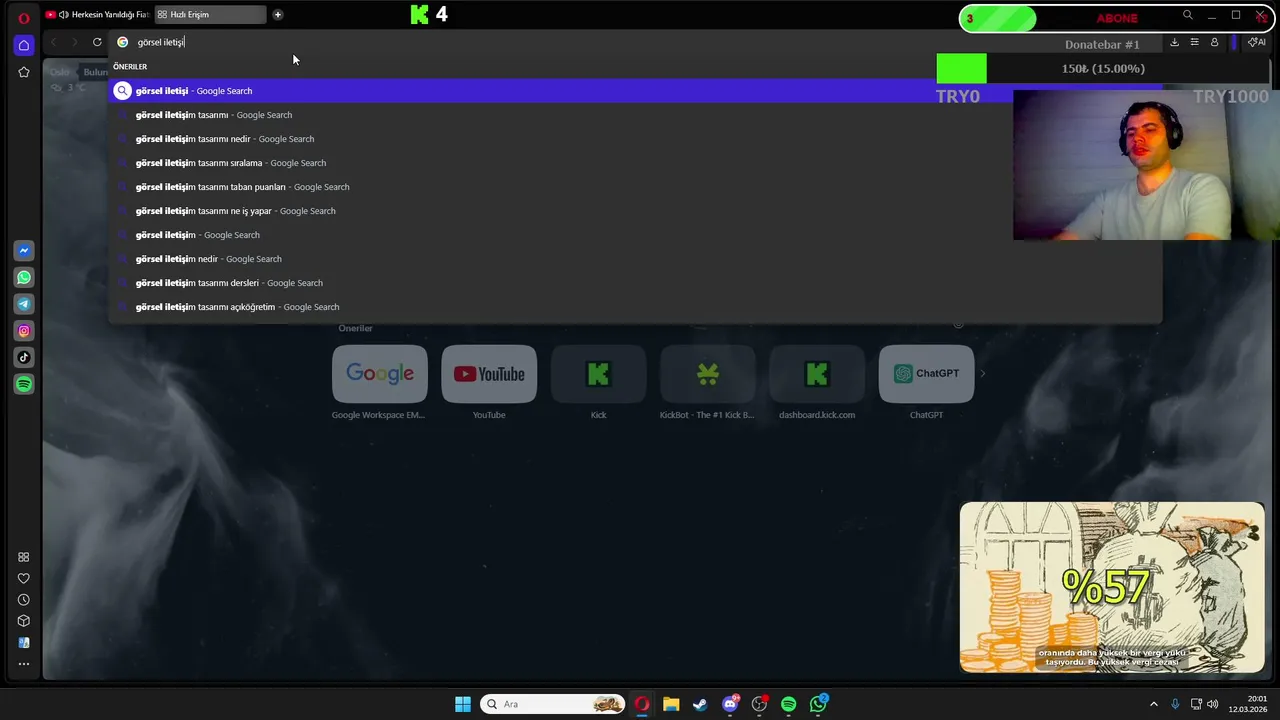Viewport: 1280px width, 720px height.
Task: Select the Hızlı Erişim tab
Action: pos(210,15)
